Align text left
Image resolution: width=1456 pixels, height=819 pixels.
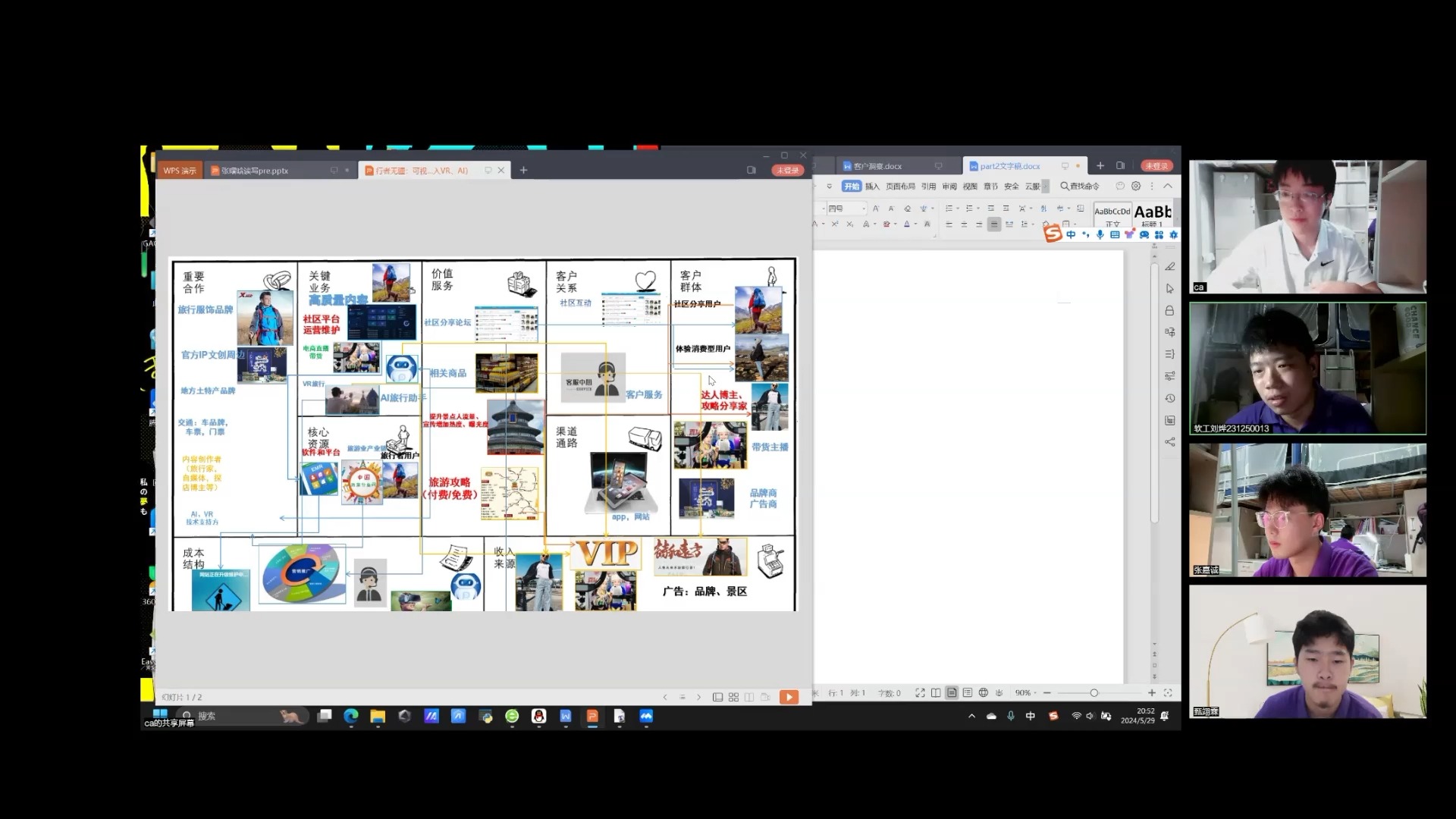[949, 224]
